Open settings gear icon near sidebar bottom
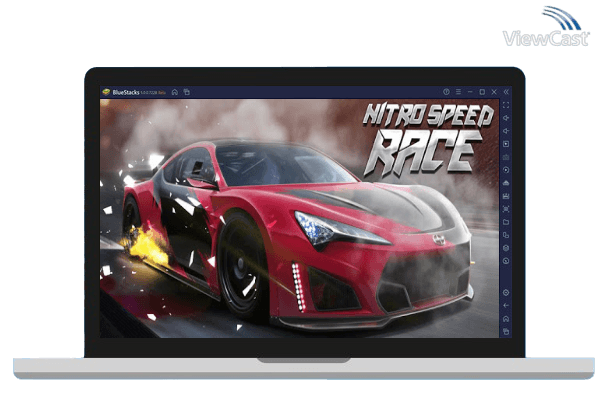Viewport: 602px width, 414px height. [506, 293]
